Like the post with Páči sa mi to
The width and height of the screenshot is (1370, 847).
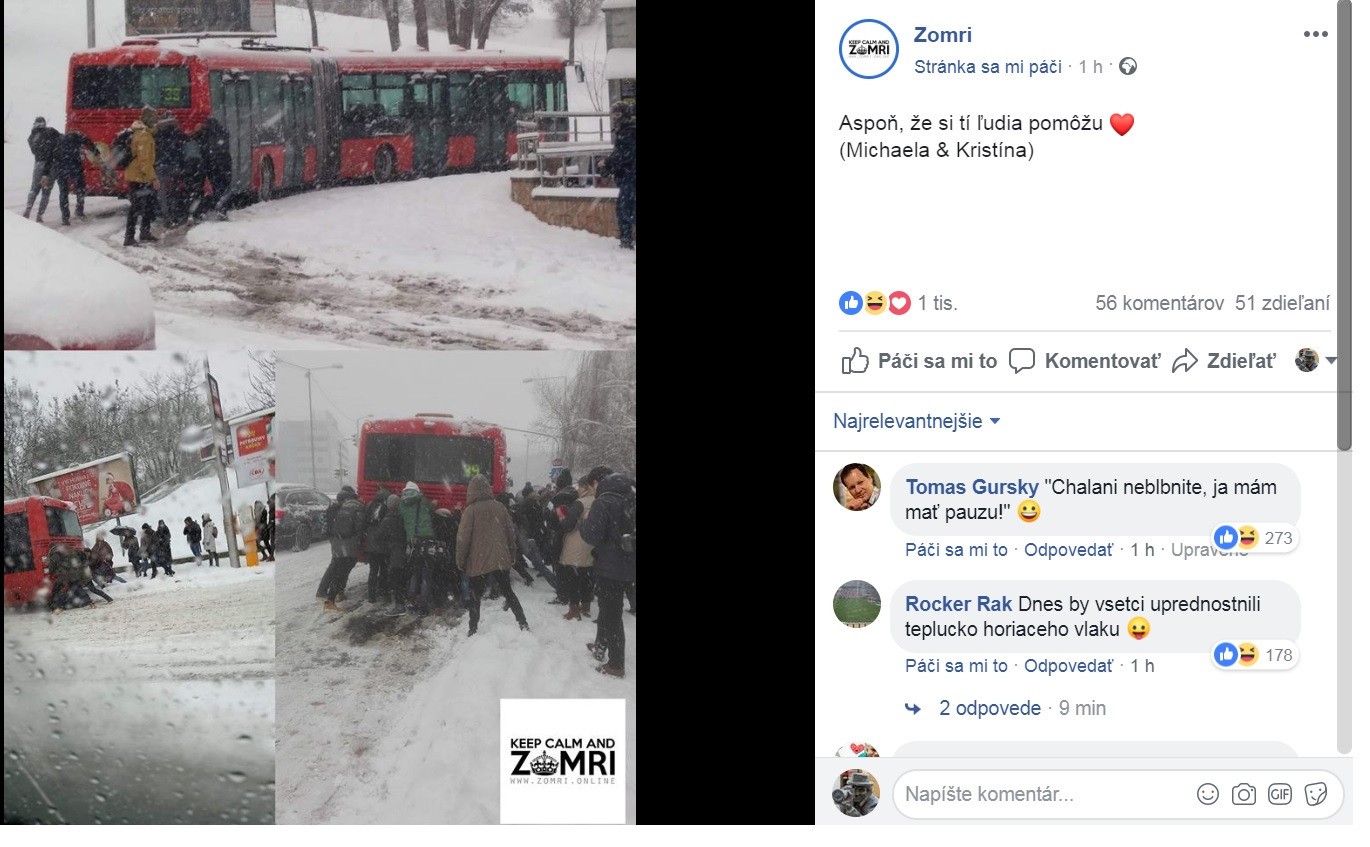point(918,361)
